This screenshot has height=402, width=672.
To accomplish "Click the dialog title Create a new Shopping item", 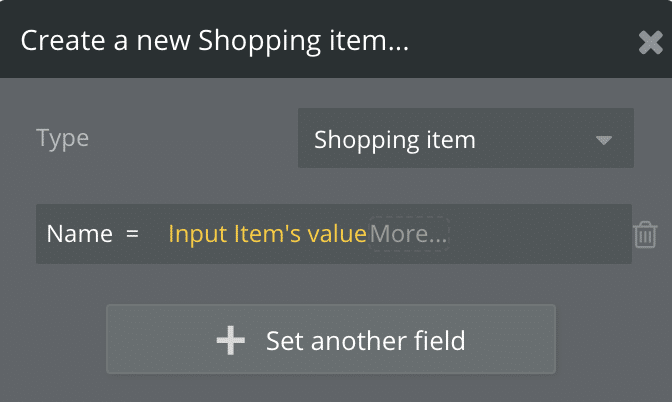I will point(216,41).
